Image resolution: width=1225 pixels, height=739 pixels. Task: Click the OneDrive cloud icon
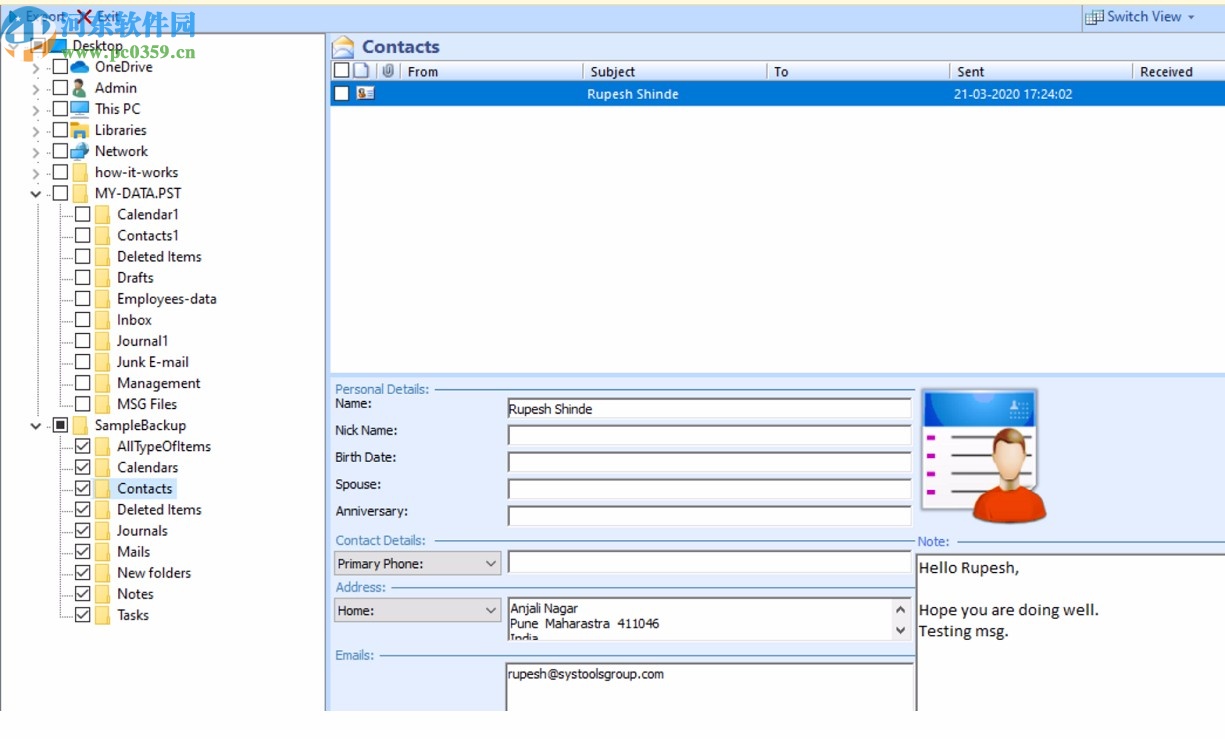(80, 67)
